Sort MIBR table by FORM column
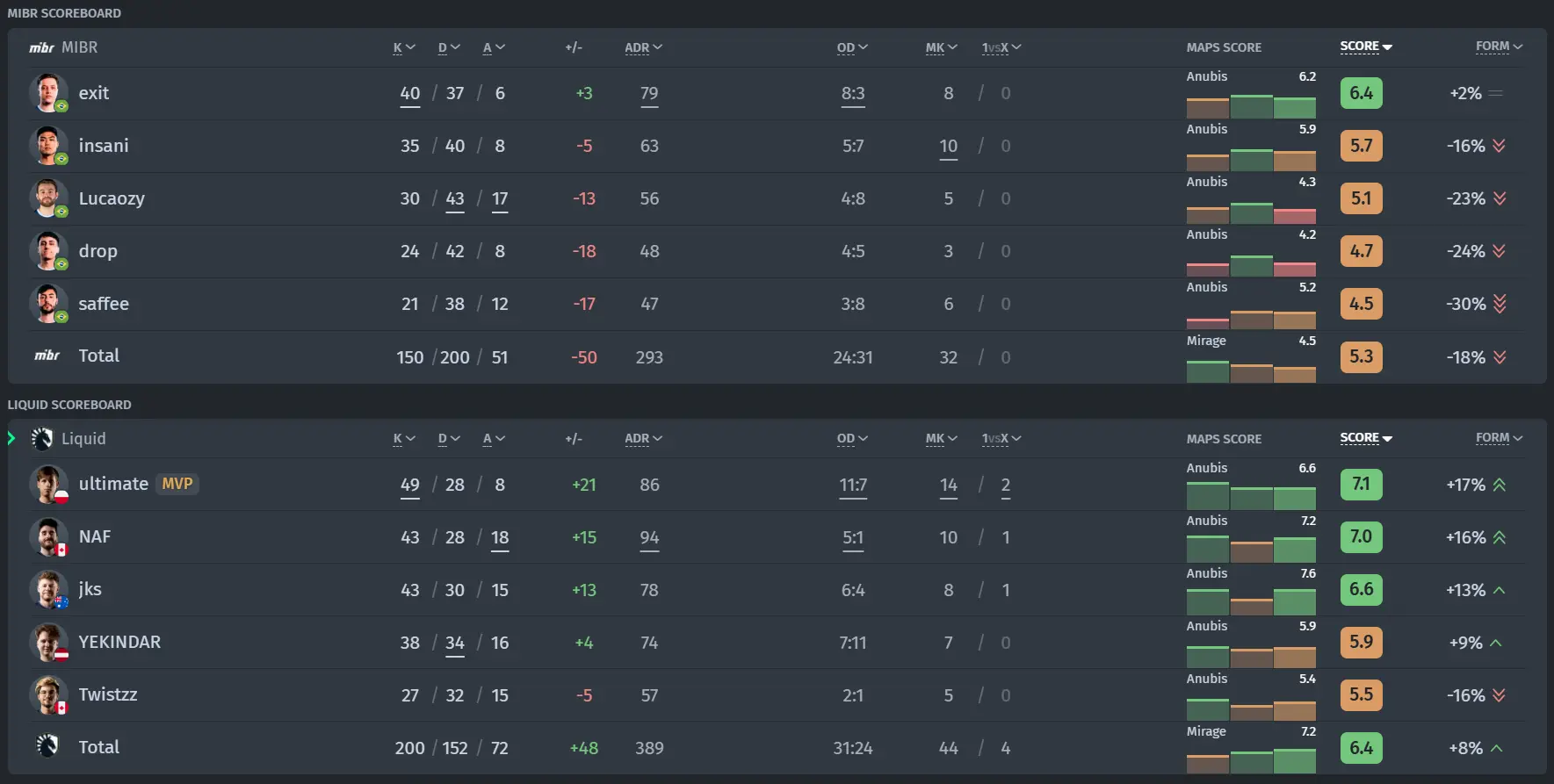Image resolution: width=1554 pixels, height=784 pixels. coord(1499,47)
